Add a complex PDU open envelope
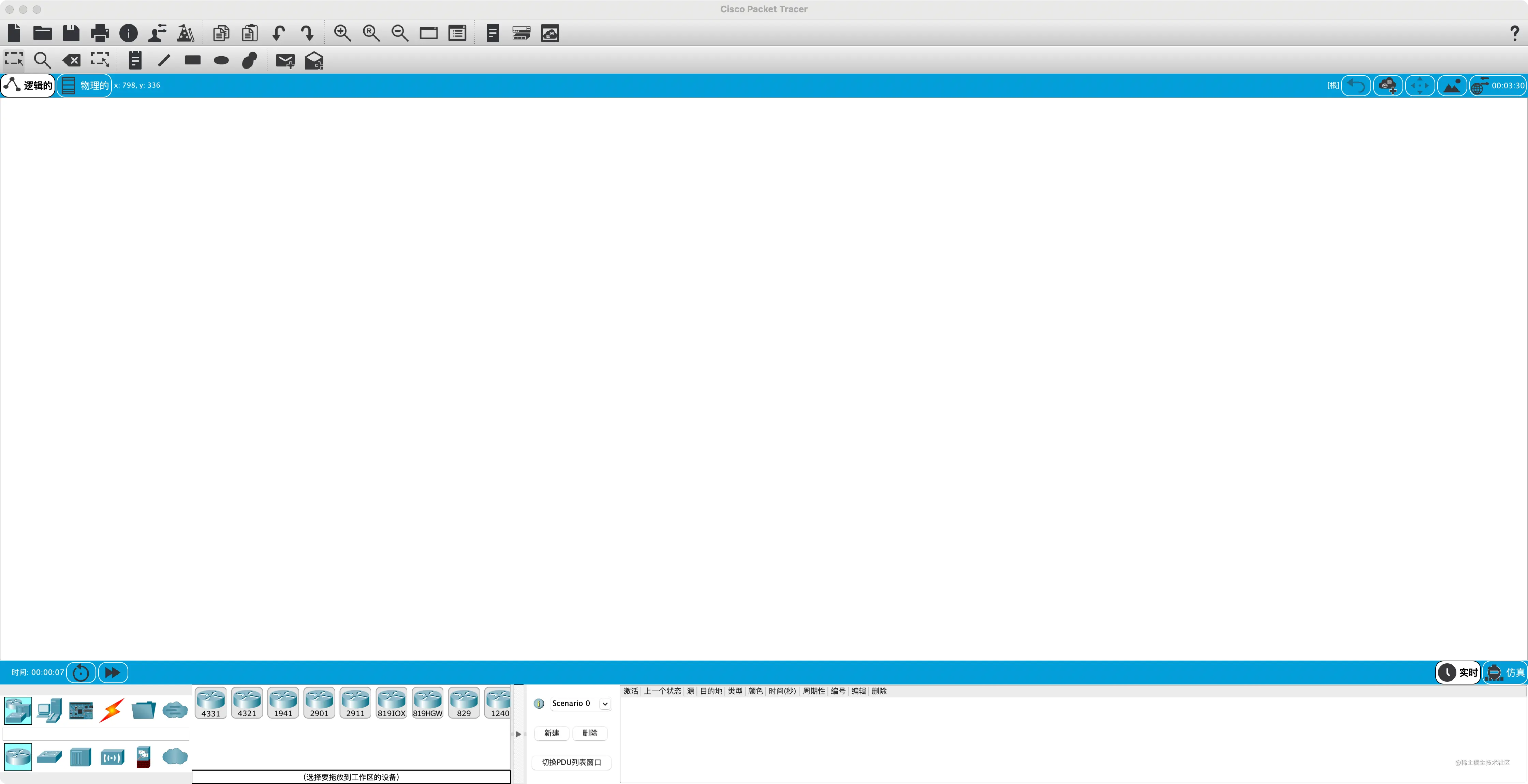 point(314,60)
